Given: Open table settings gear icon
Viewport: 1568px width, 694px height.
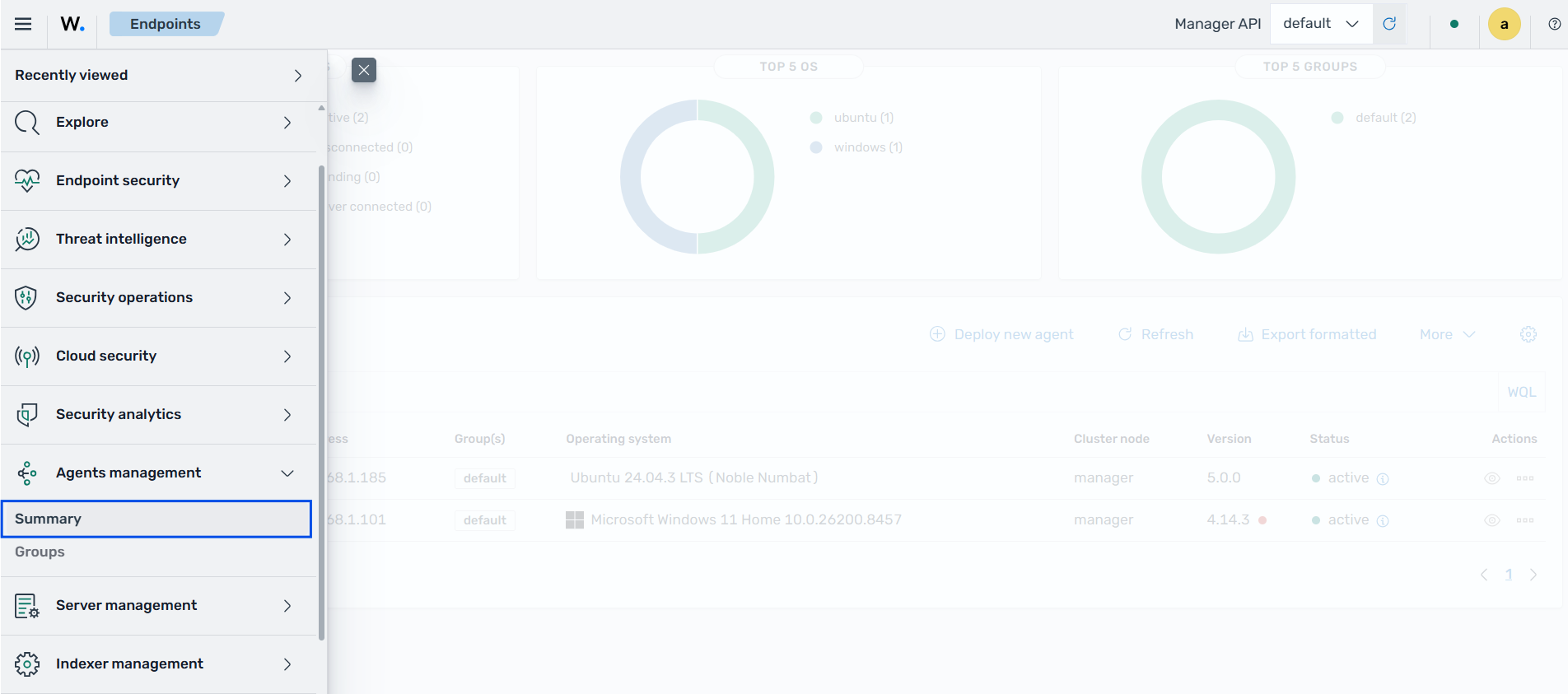Looking at the screenshot, I should point(1528,334).
